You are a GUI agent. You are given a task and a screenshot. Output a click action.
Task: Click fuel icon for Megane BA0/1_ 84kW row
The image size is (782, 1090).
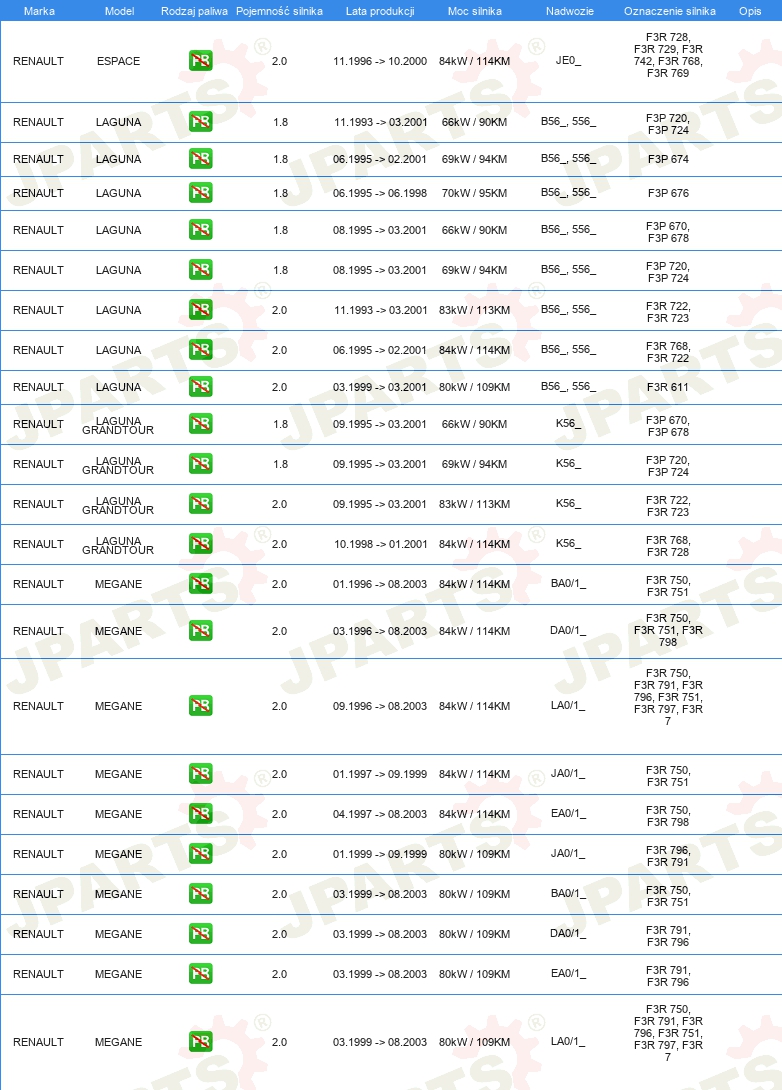pos(200,584)
